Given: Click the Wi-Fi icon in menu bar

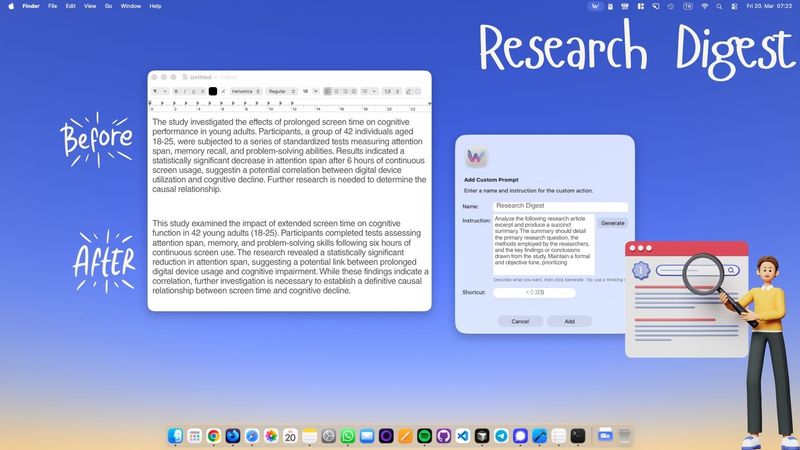Looking at the screenshot, I should (705, 6).
